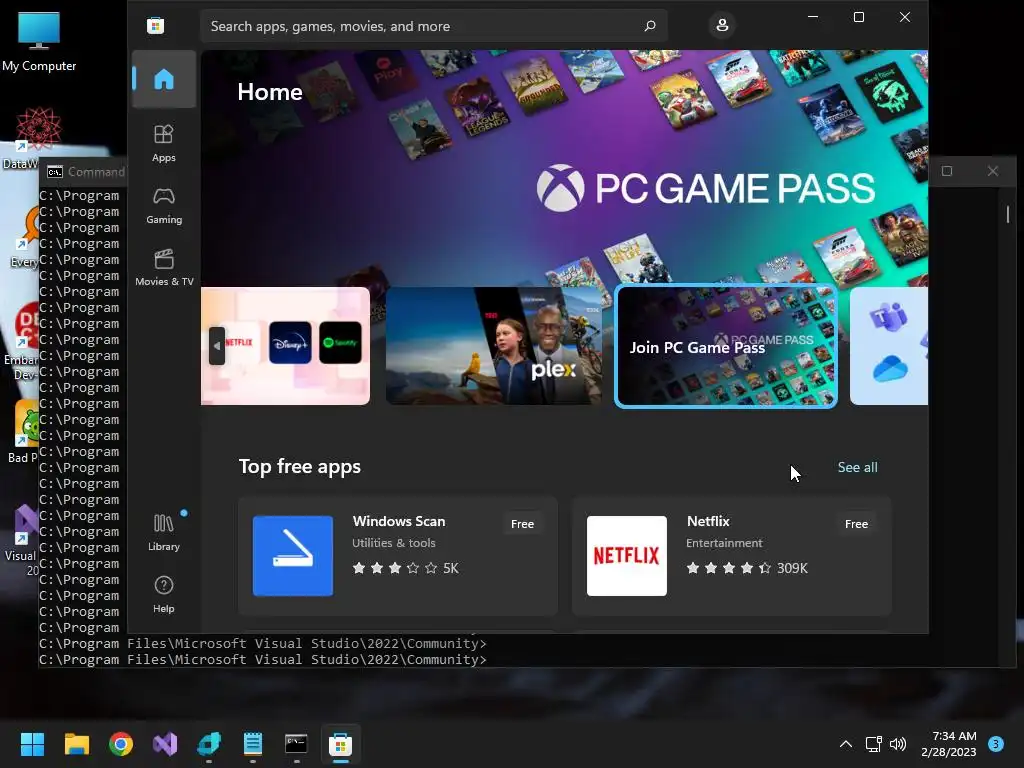Maximize the Command Prompt window
This screenshot has height=768, width=1024.
(x=947, y=171)
